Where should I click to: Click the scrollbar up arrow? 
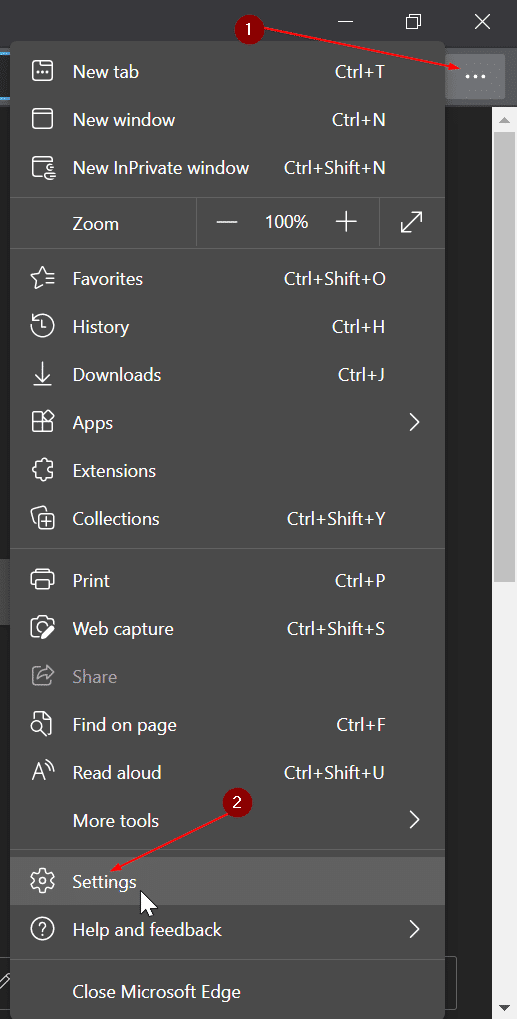pos(505,118)
